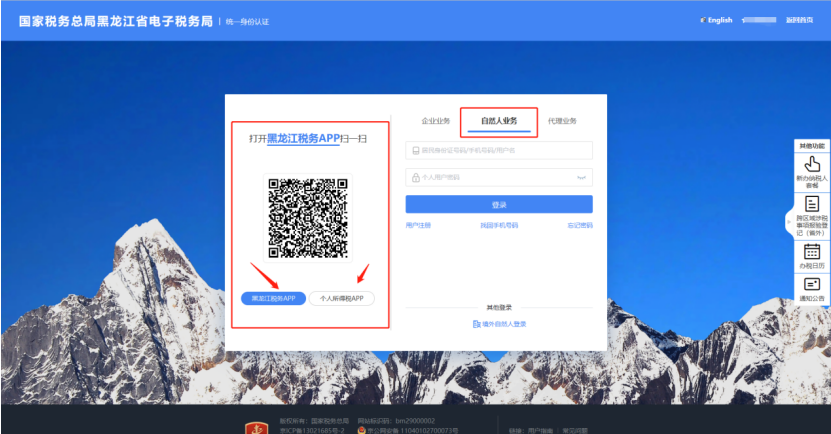Click the police badge icon in footer
Viewport: 831px width, 434px height.
[361, 431]
